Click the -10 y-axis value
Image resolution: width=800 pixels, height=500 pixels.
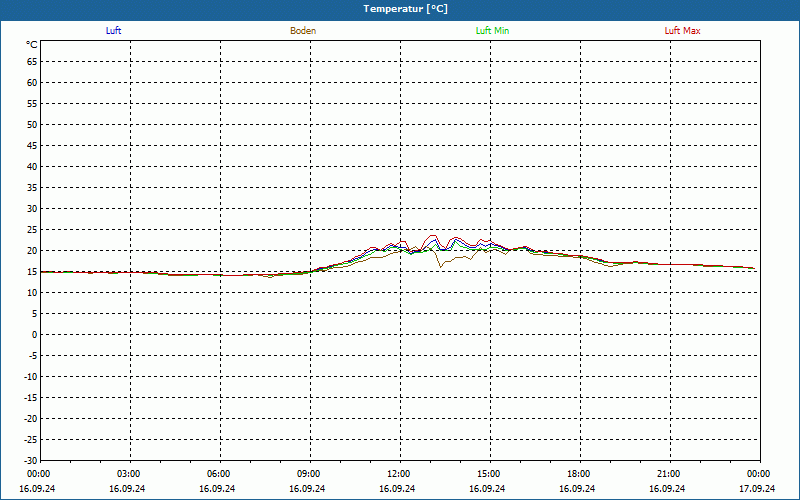[31, 377]
